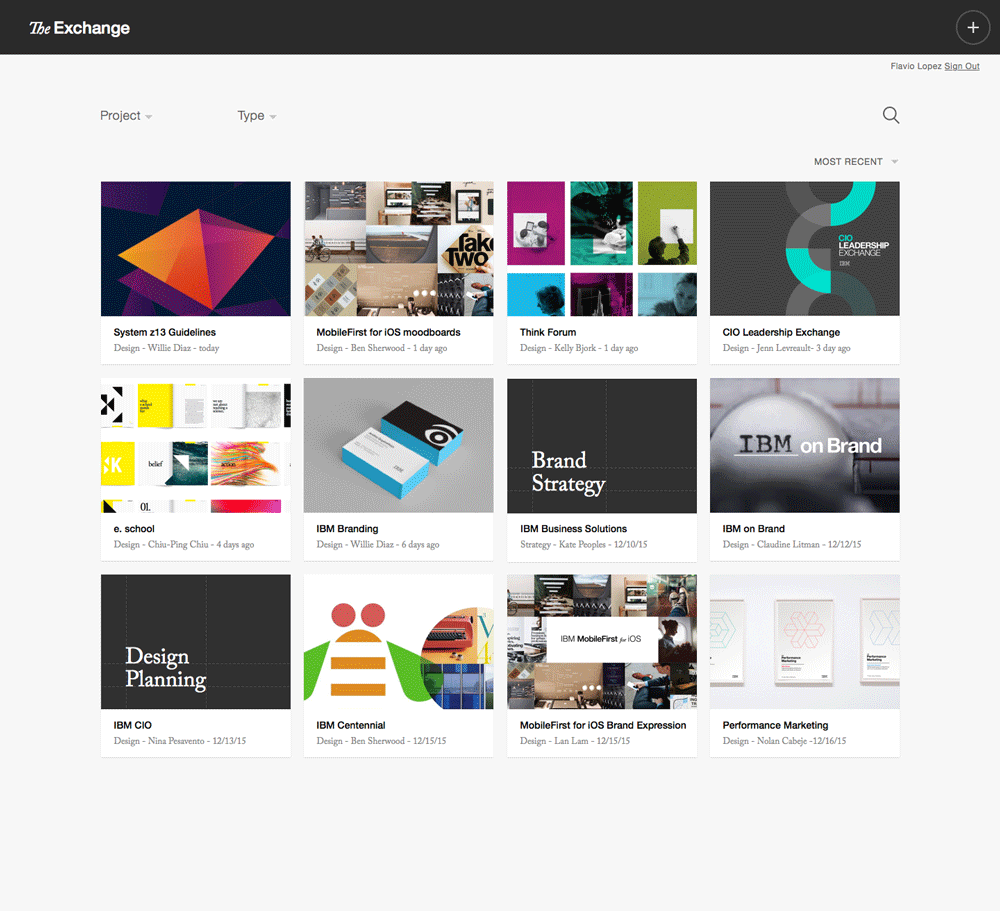Click 'Design - Claudine Litman - 12/12/15'

[x=791, y=544]
